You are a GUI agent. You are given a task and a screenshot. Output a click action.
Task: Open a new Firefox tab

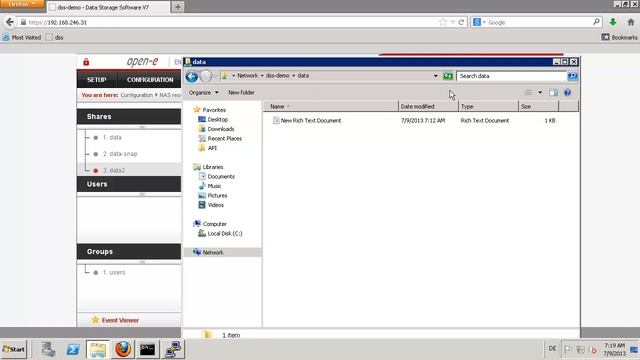[x=178, y=7]
